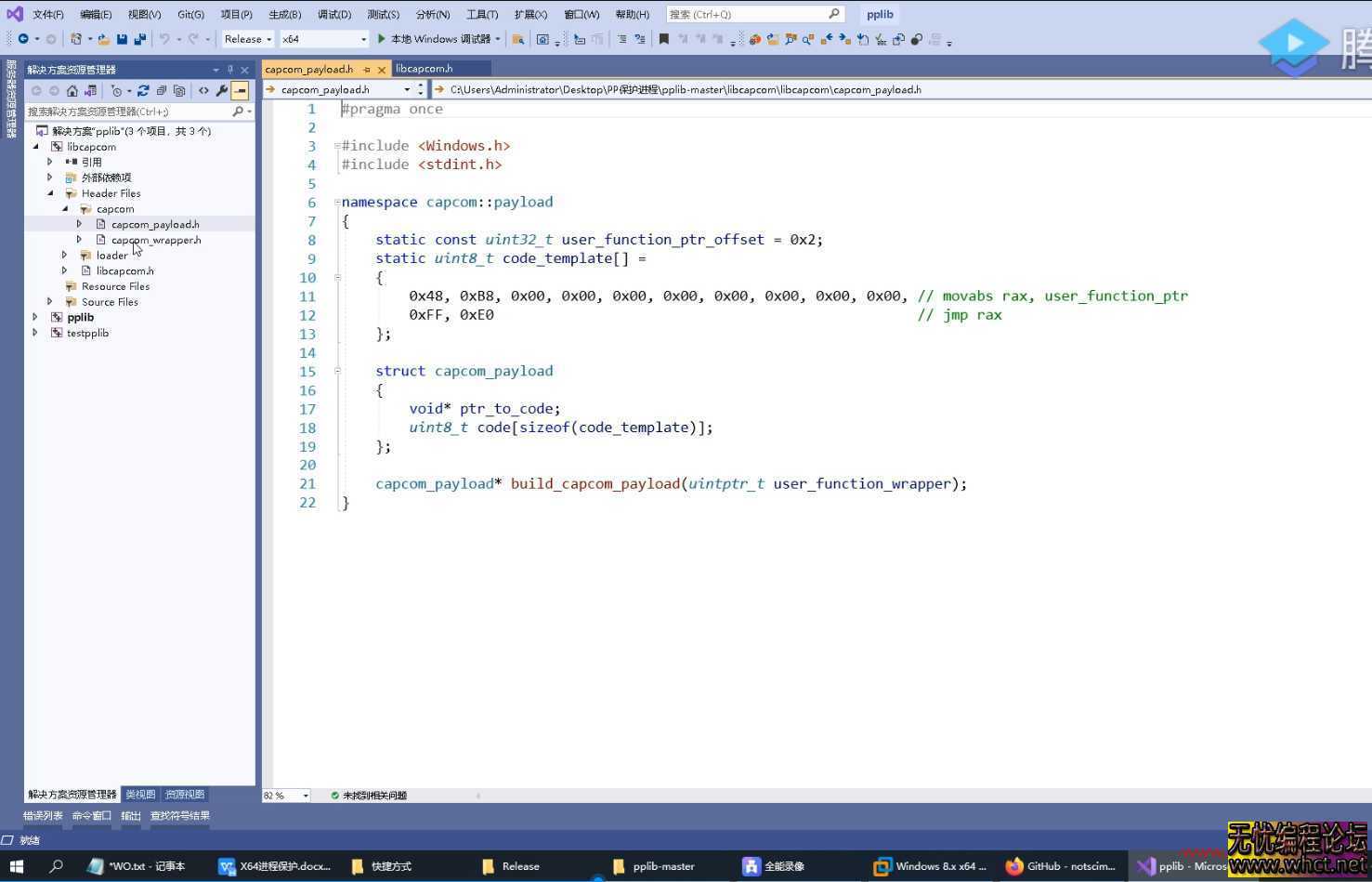1372x882 pixels.
Task: Open the x64 platform dropdown
Action: [324, 39]
